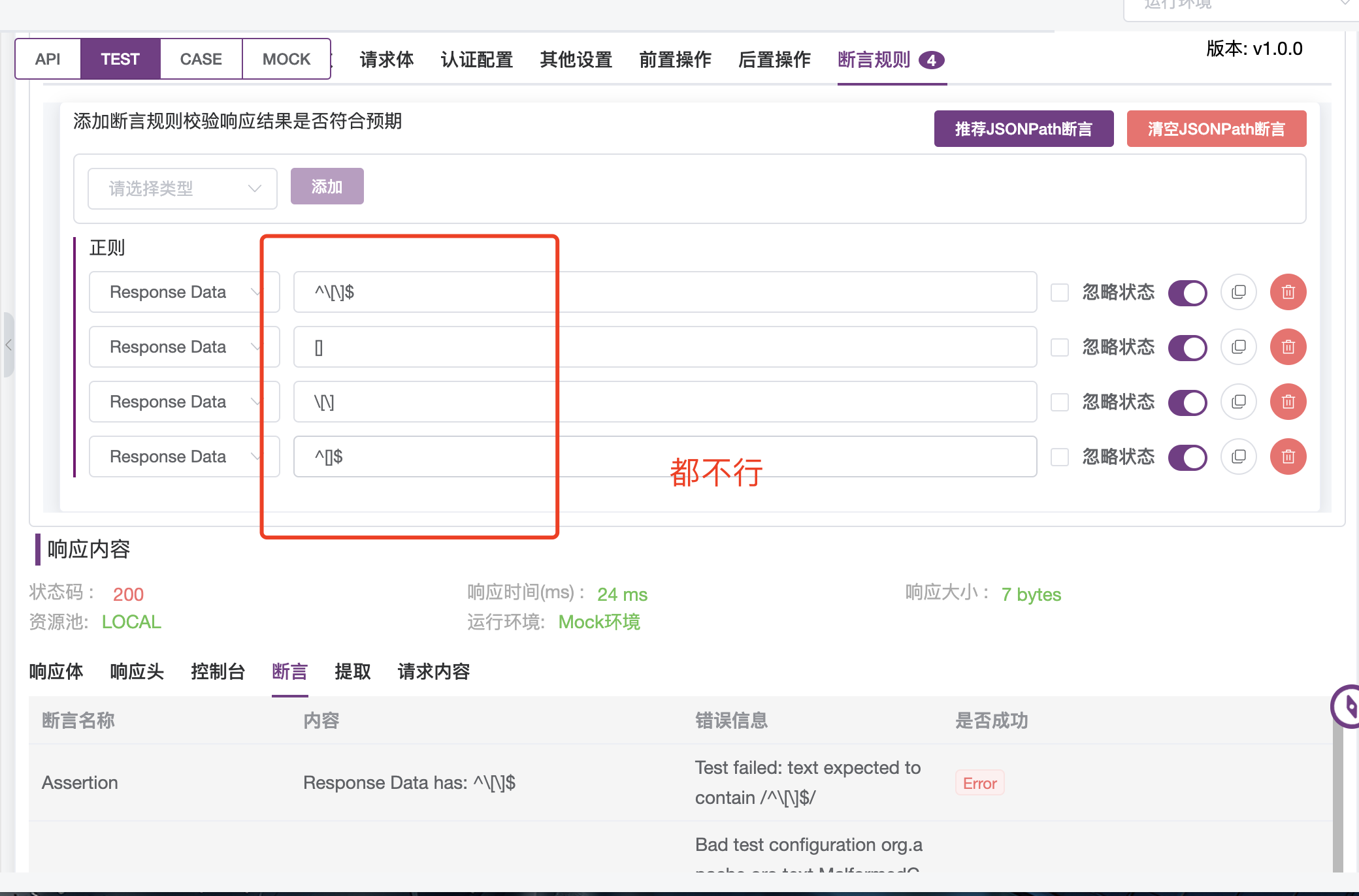Click the 清空JSONPath断言 button
Image resolution: width=1359 pixels, height=896 pixels.
click(x=1216, y=129)
